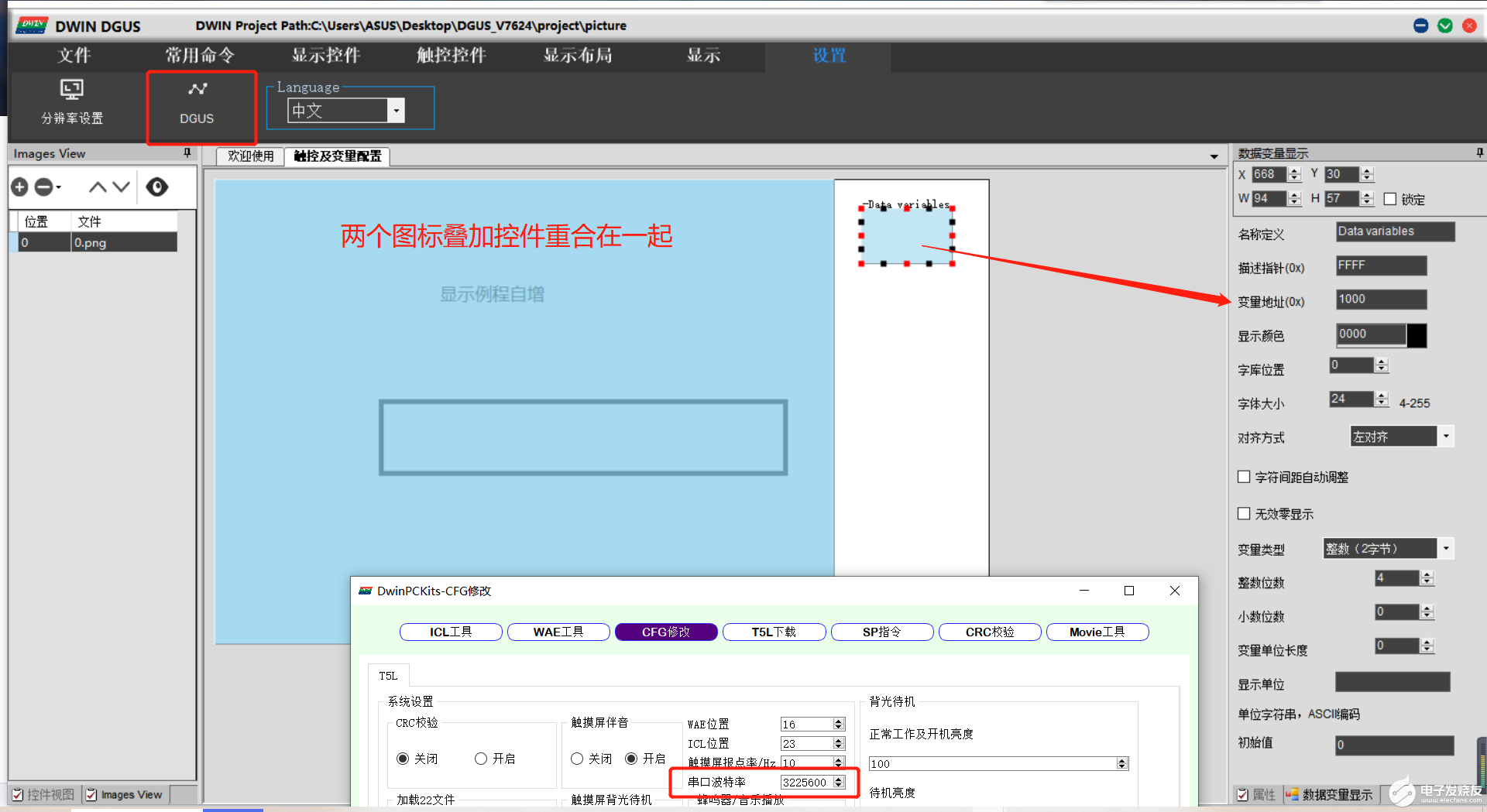This screenshot has height=812, width=1487.
Task: Click the 数据变量显示 bottom tab
Action: click(1329, 795)
